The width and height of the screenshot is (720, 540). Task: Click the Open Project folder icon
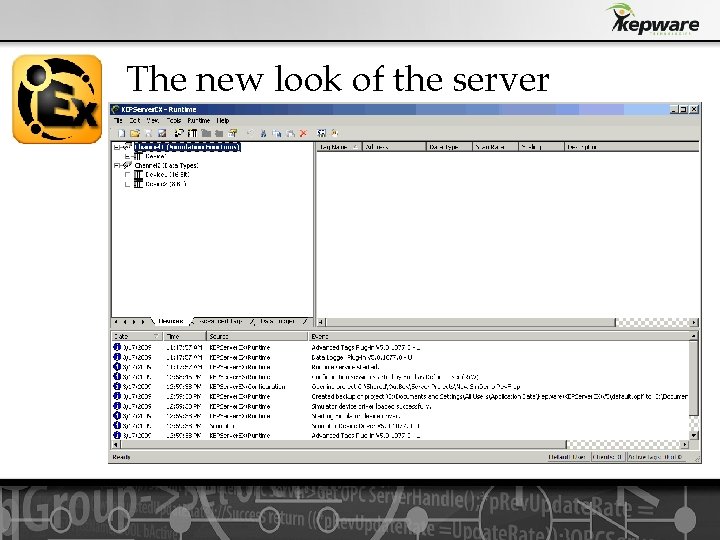[x=135, y=133]
